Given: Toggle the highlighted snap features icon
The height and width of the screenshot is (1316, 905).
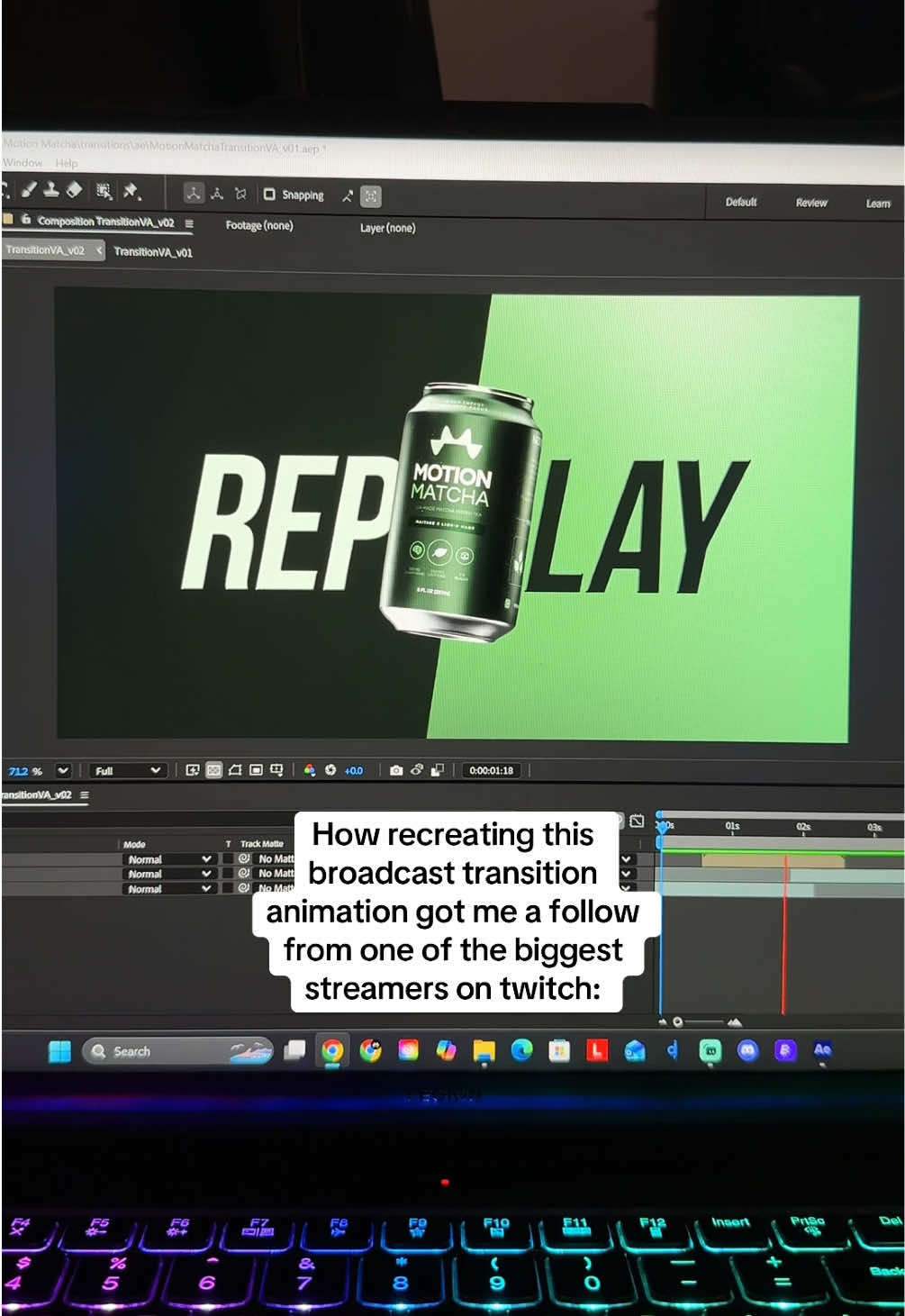Looking at the screenshot, I should (x=371, y=195).
